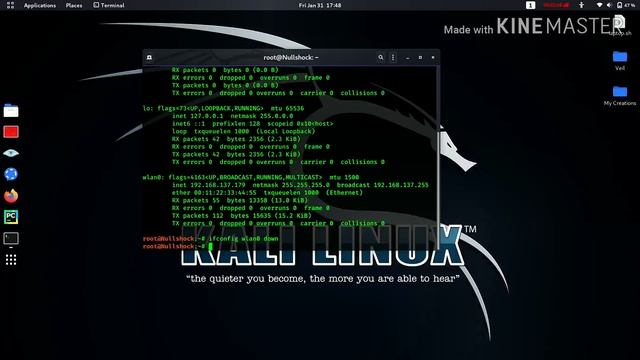Minimize the terminal window

point(408,58)
